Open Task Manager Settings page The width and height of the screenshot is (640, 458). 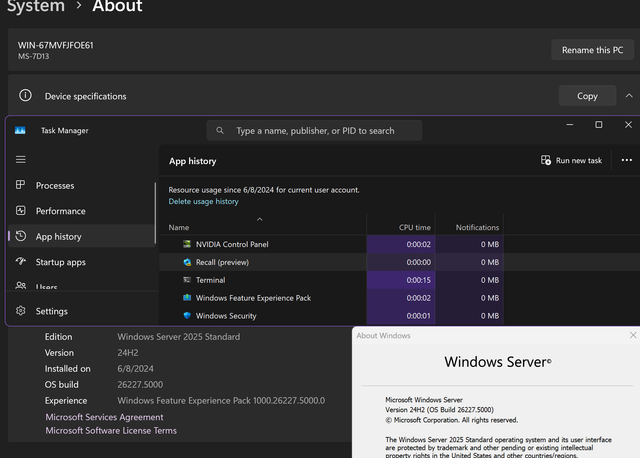click(x=81, y=311)
